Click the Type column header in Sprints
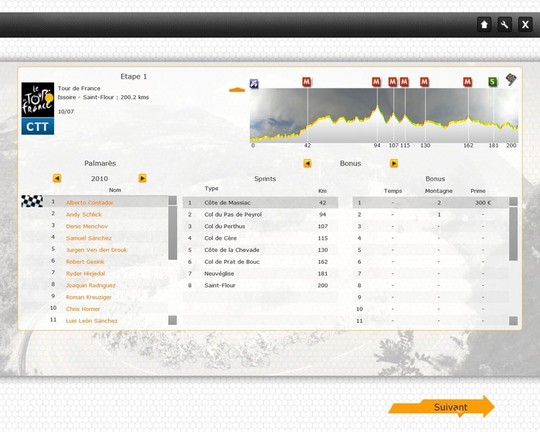 click(x=211, y=188)
